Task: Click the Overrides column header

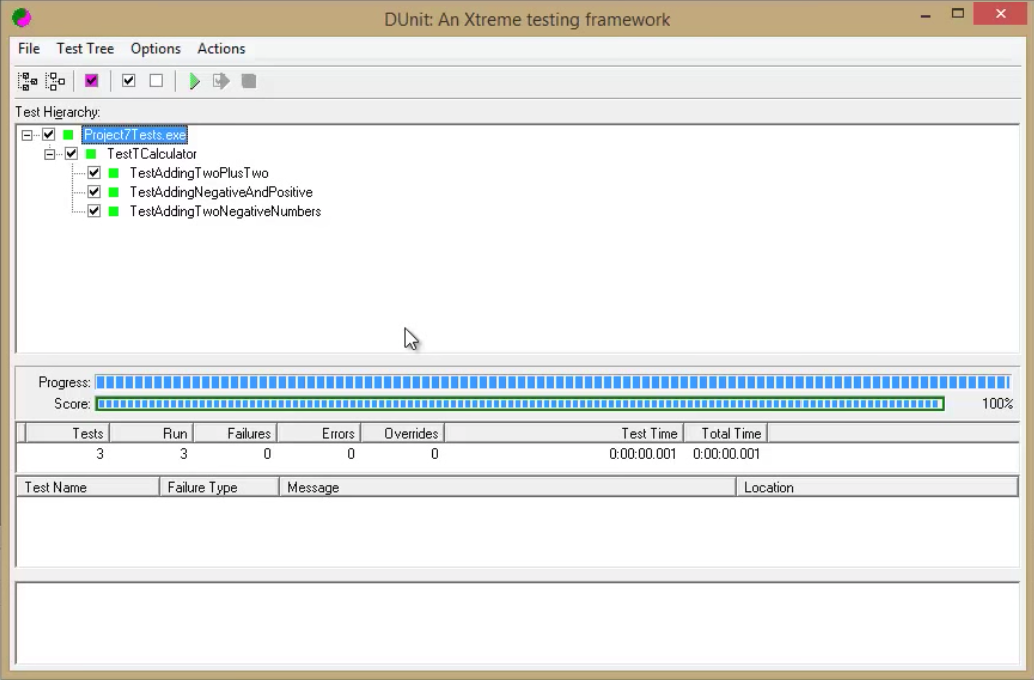Action: pos(402,433)
